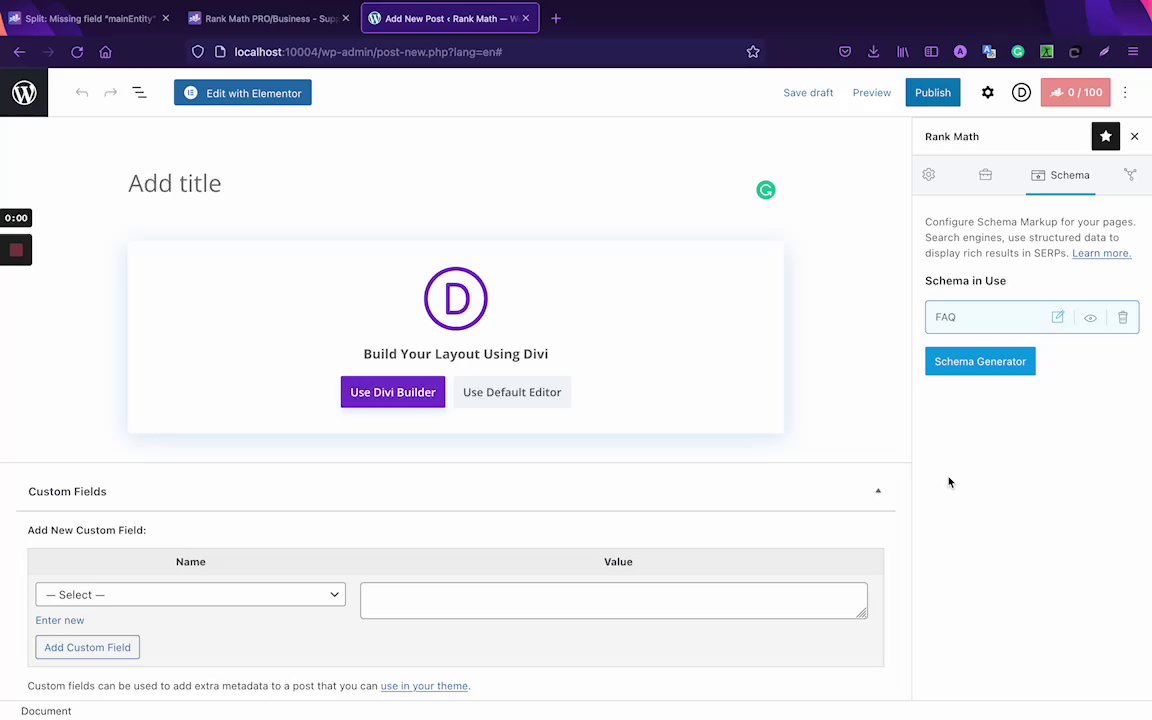Switch to Rank Math PRO/Business Support tab

point(268,18)
